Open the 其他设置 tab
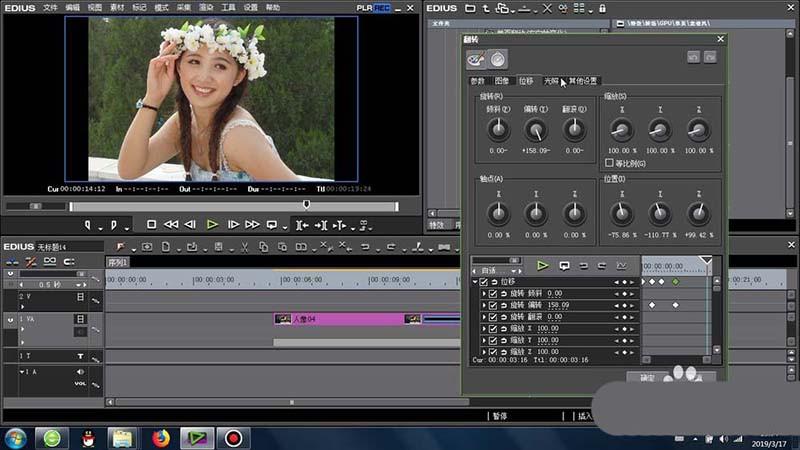 click(583, 80)
